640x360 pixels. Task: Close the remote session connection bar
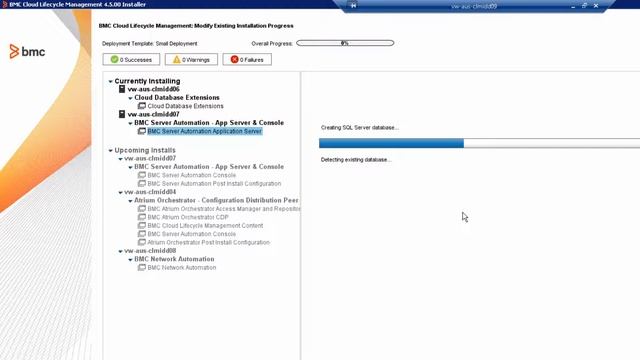tap(596, 6)
